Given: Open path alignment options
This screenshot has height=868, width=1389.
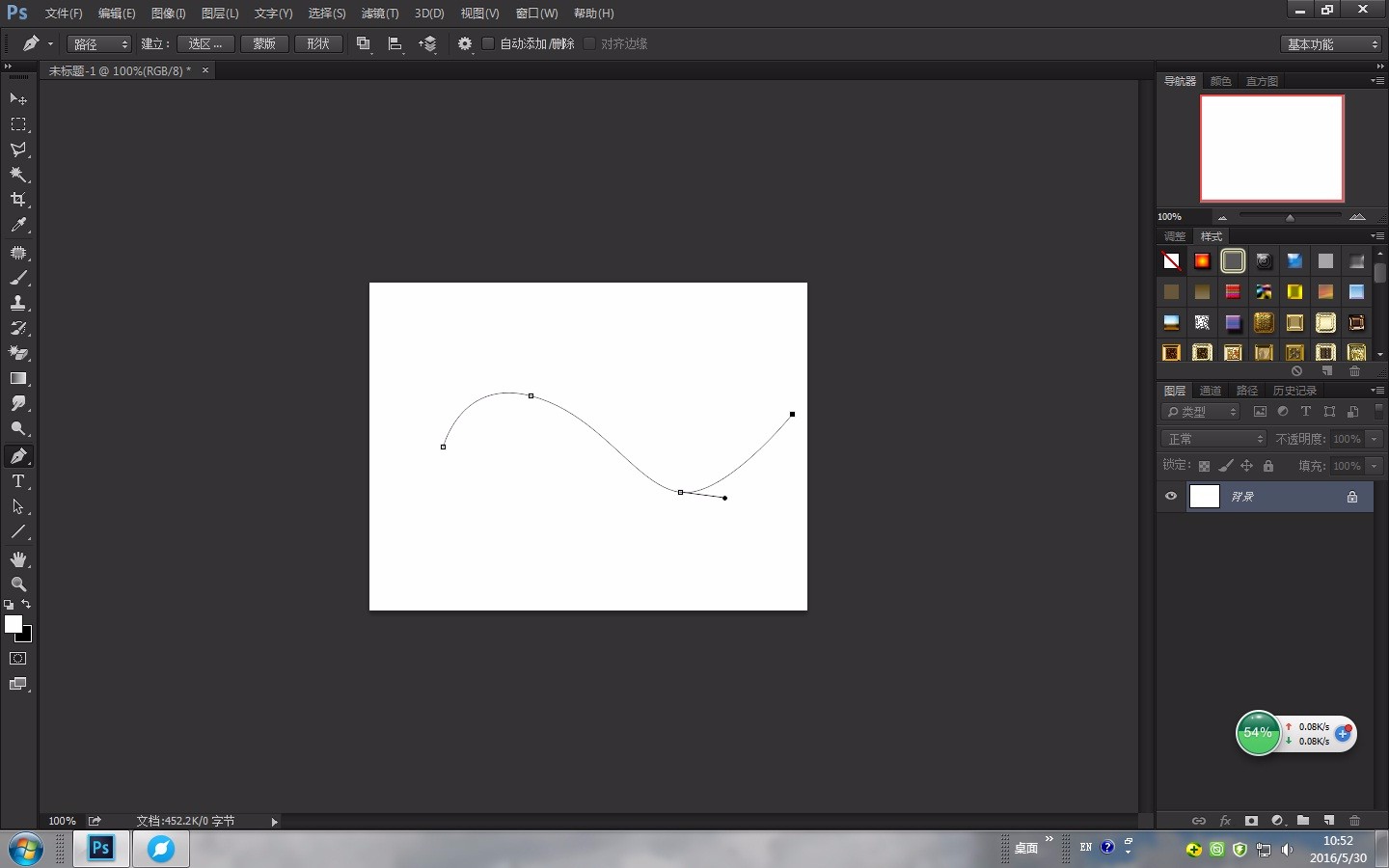Looking at the screenshot, I should [395, 44].
